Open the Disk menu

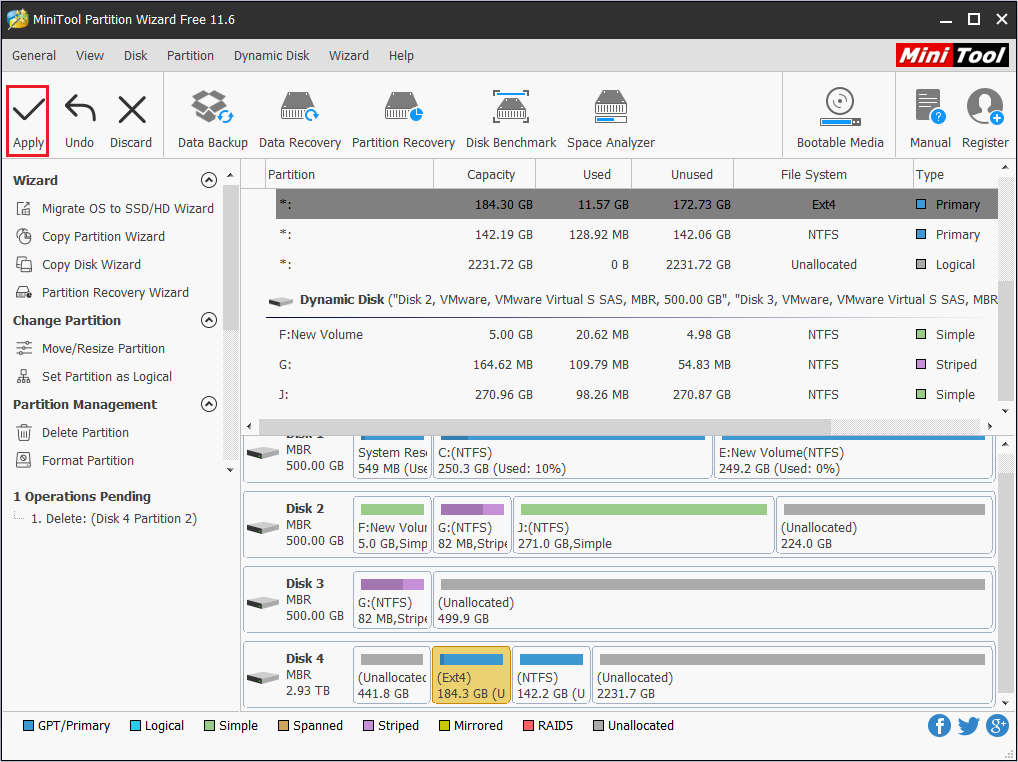(x=136, y=56)
